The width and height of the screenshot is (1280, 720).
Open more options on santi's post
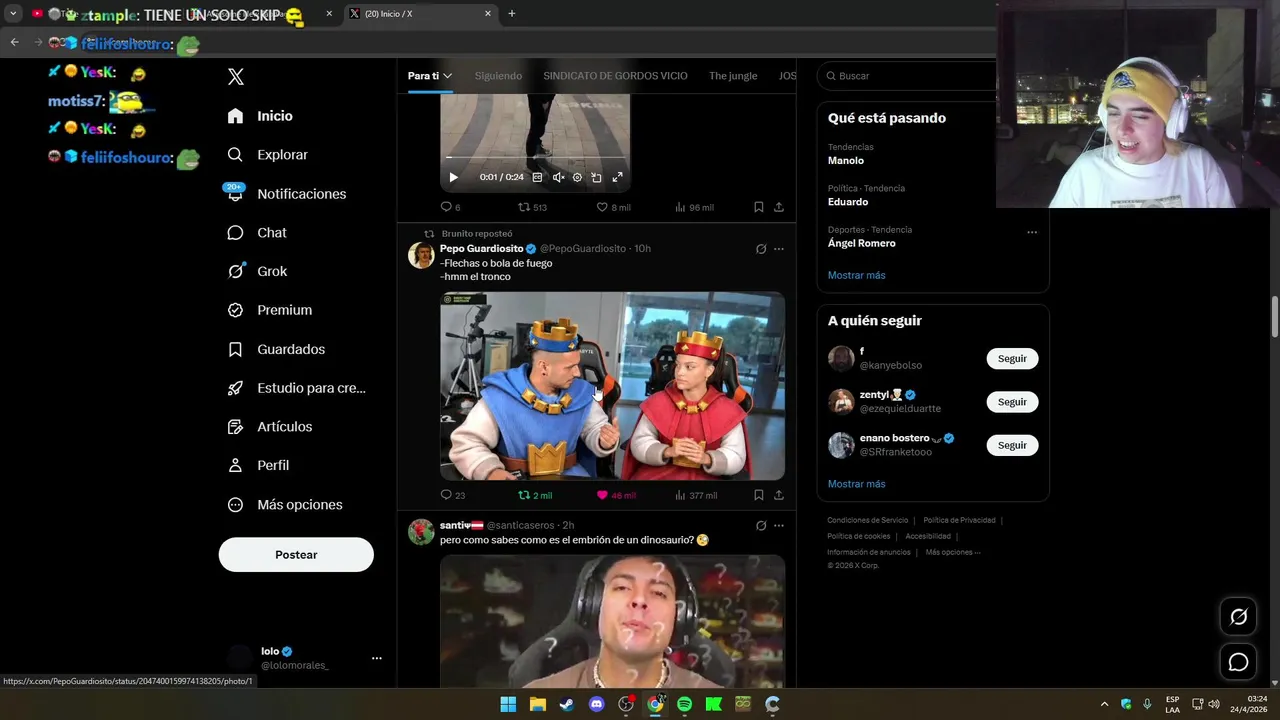click(779, 526)
